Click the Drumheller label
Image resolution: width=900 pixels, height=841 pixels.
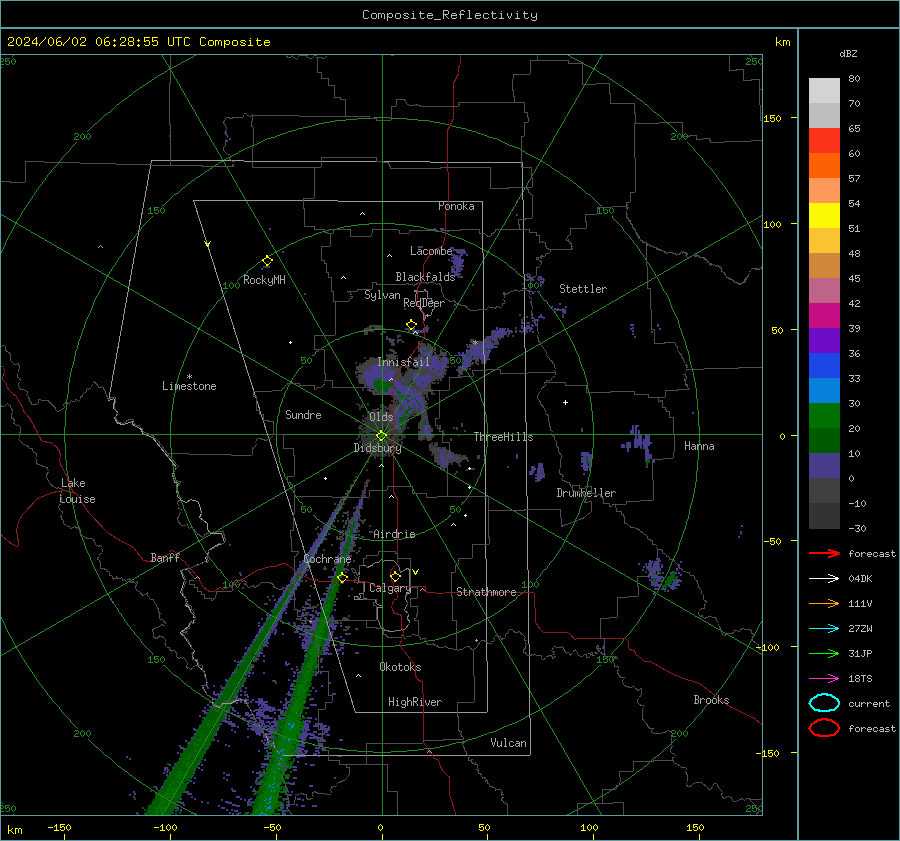click(586, 493)
